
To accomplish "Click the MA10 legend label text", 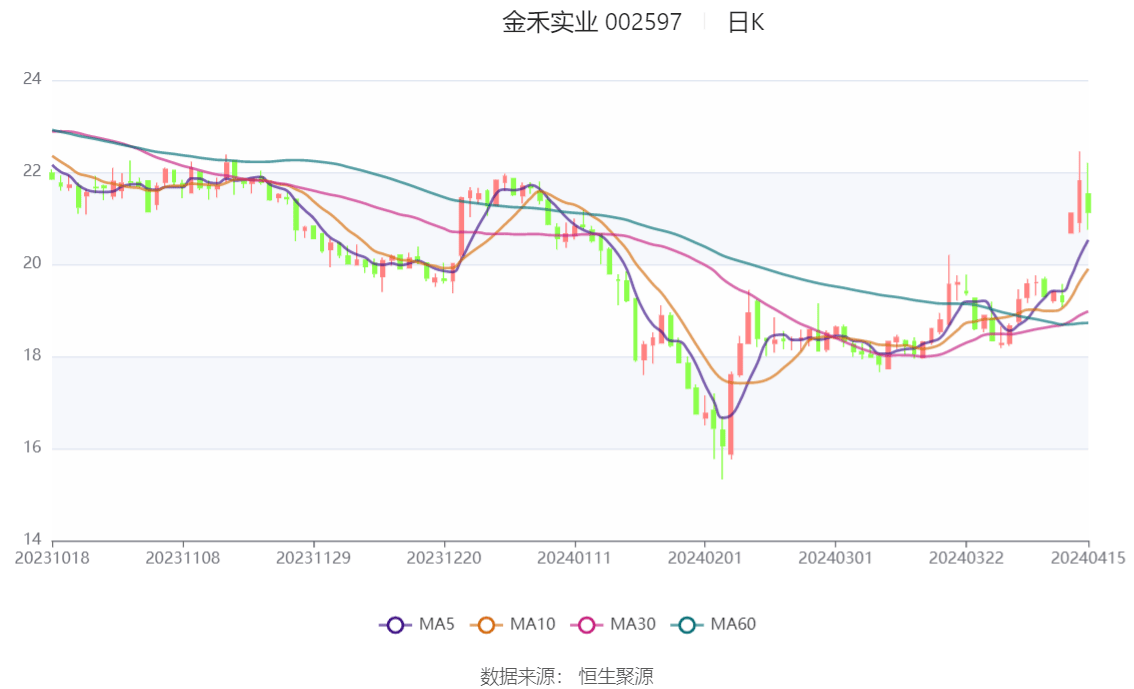I will (x=532, y=625).
